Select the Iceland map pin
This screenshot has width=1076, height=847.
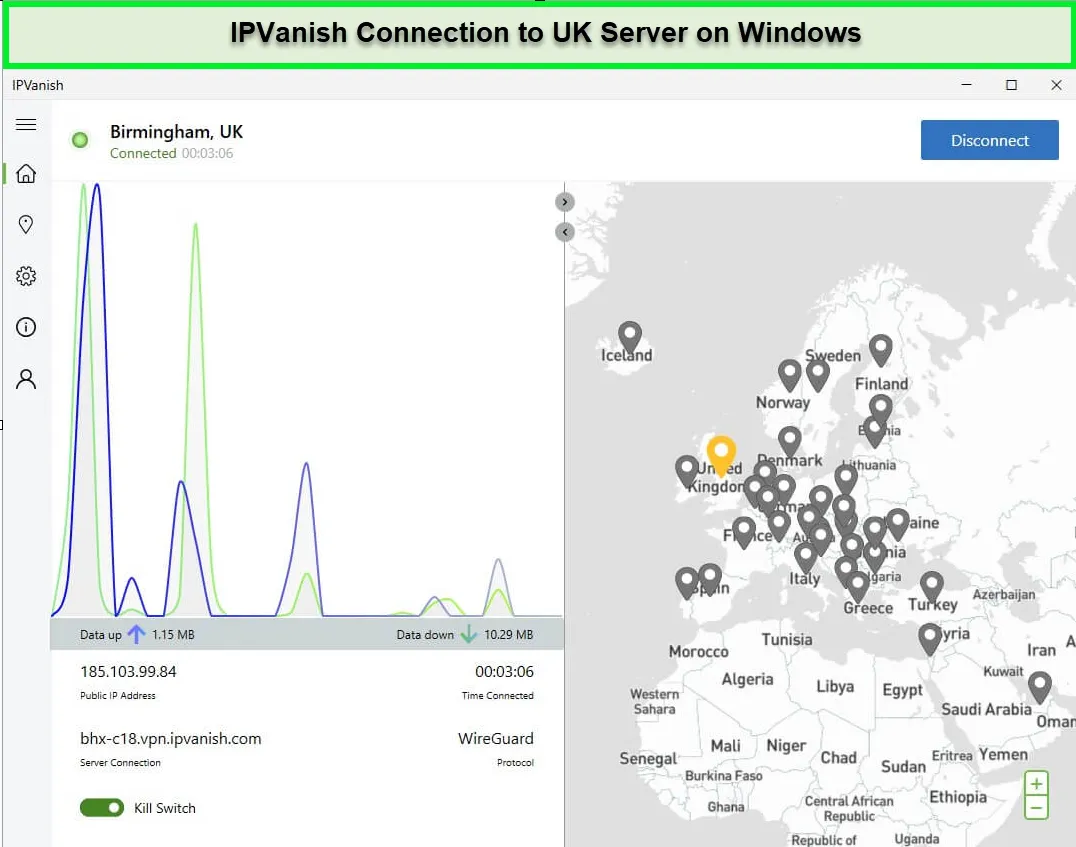630,337
